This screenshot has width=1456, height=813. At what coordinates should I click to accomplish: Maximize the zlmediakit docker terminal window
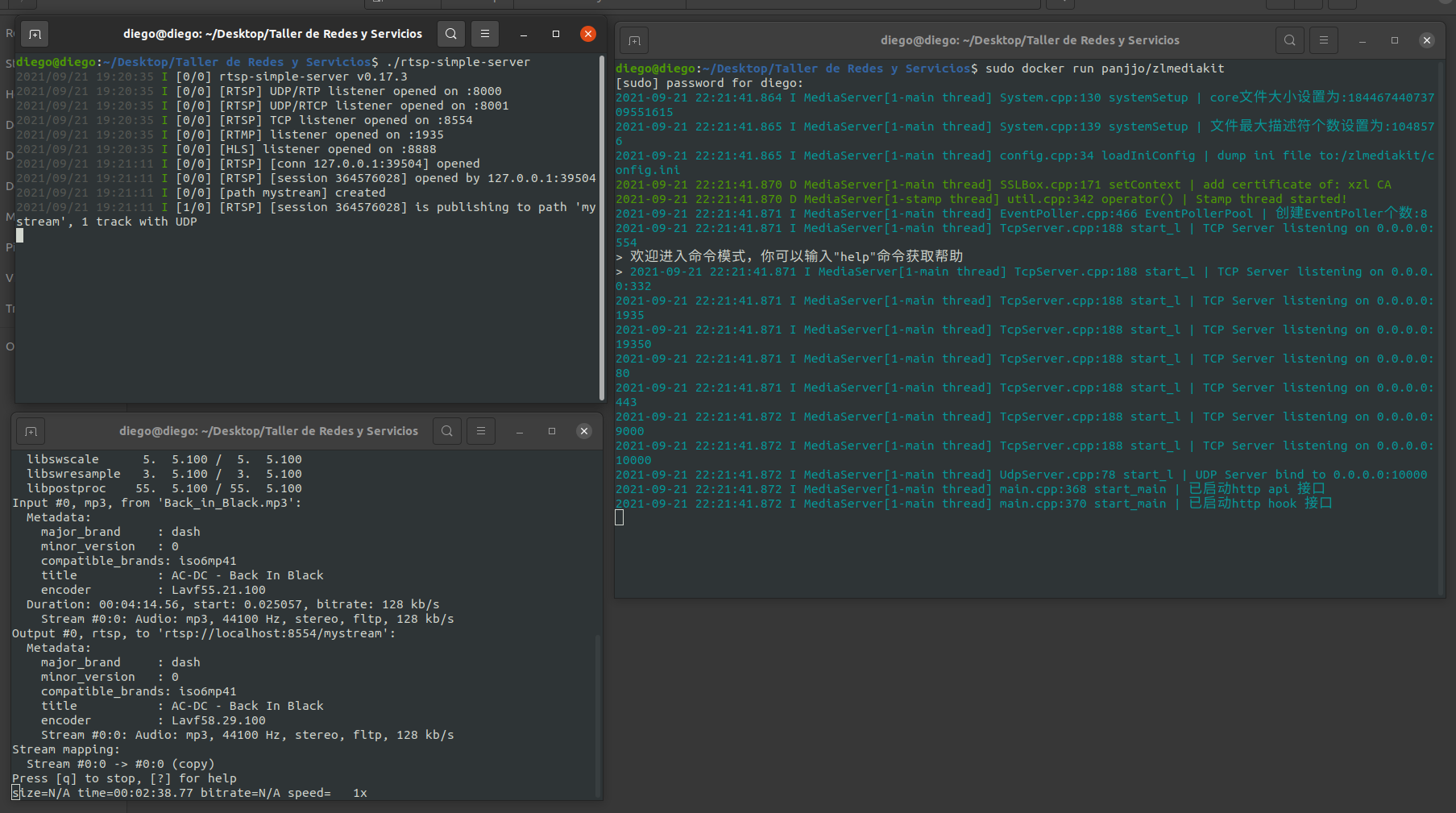tap(1395, 39)
